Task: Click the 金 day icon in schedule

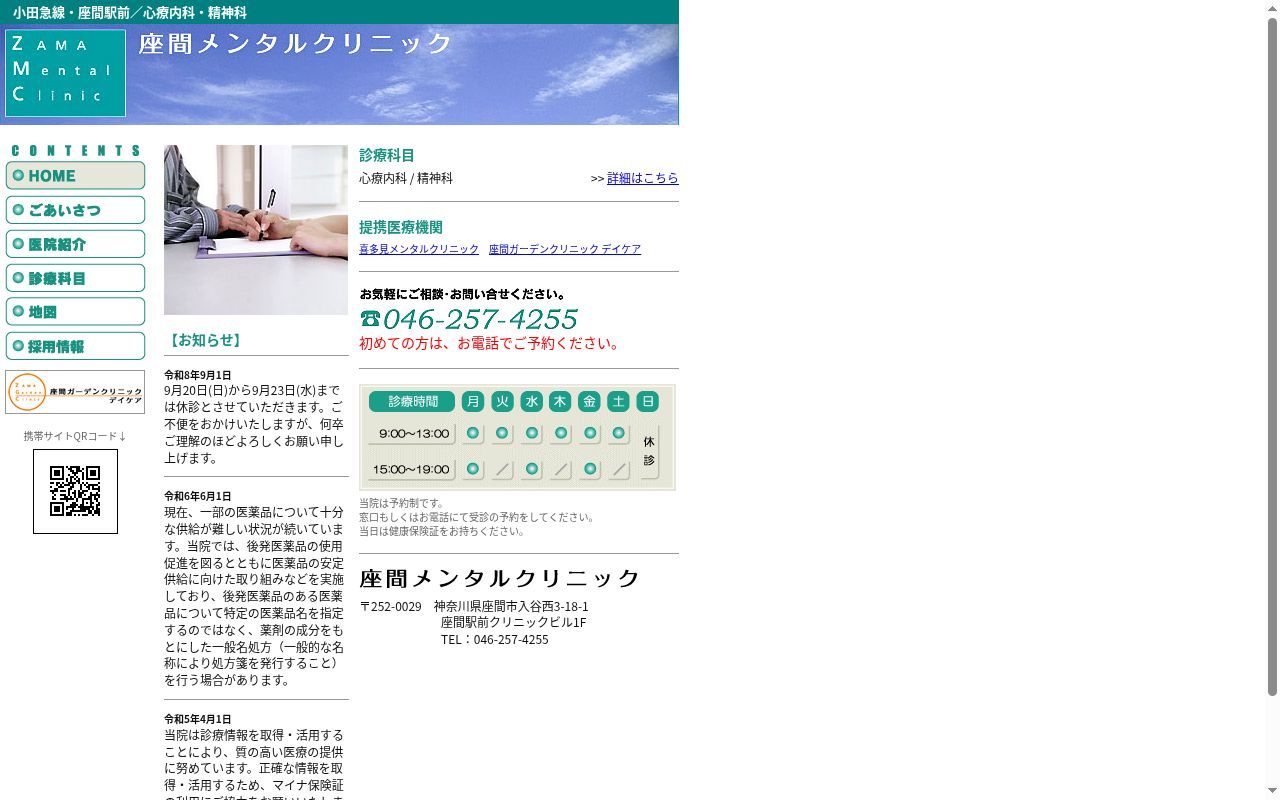Action: click(x=590, y=401)
